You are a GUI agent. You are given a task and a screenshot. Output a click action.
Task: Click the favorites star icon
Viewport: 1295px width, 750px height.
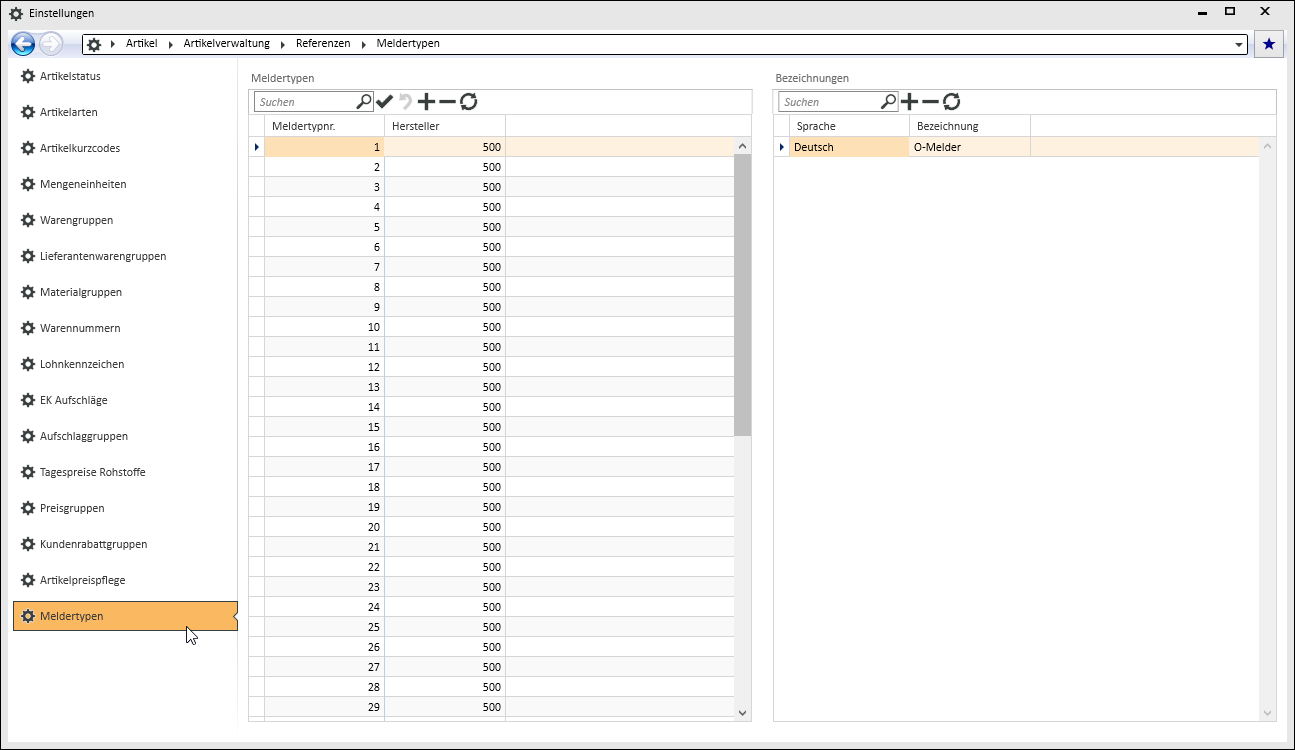1269,44
